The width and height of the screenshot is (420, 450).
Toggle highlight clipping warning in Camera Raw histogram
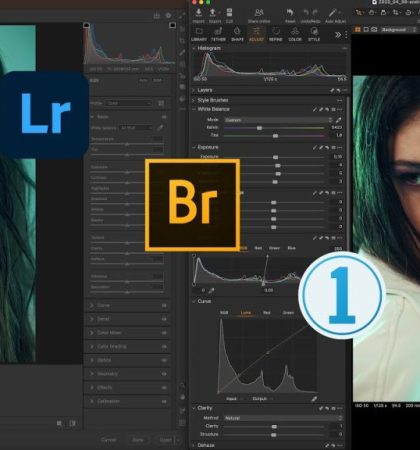click(x=172, y=25)
